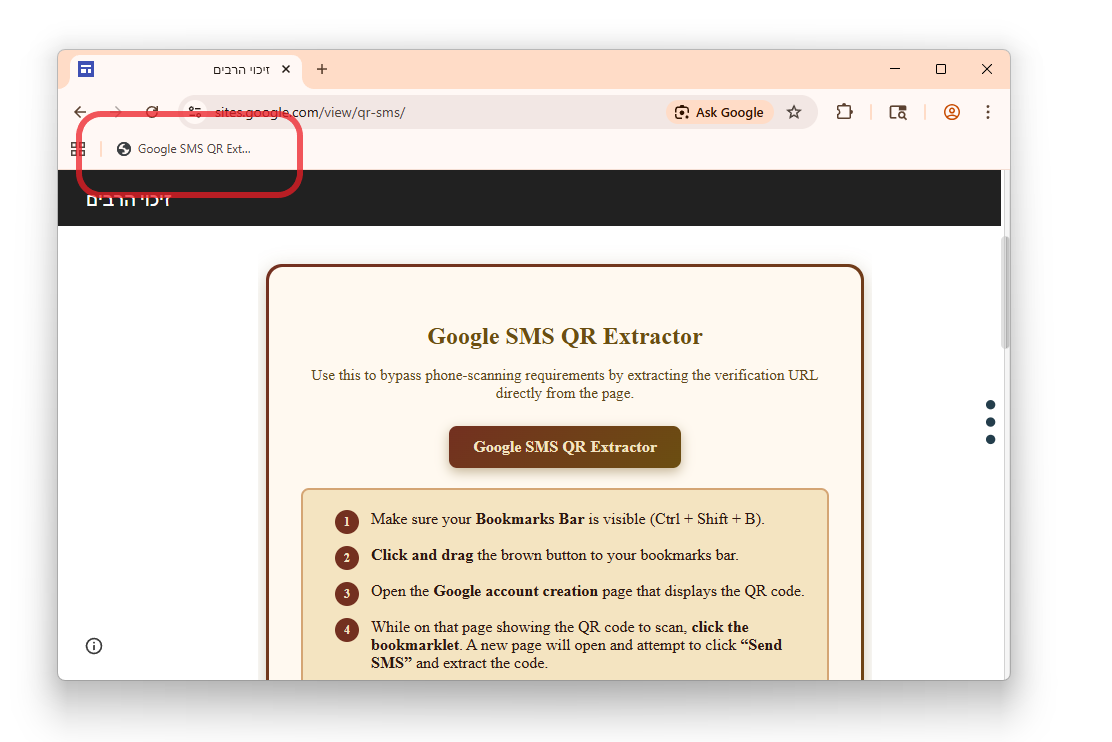Open Chrome's three-dot menu

pyautogui.click(x=988, y=112)
